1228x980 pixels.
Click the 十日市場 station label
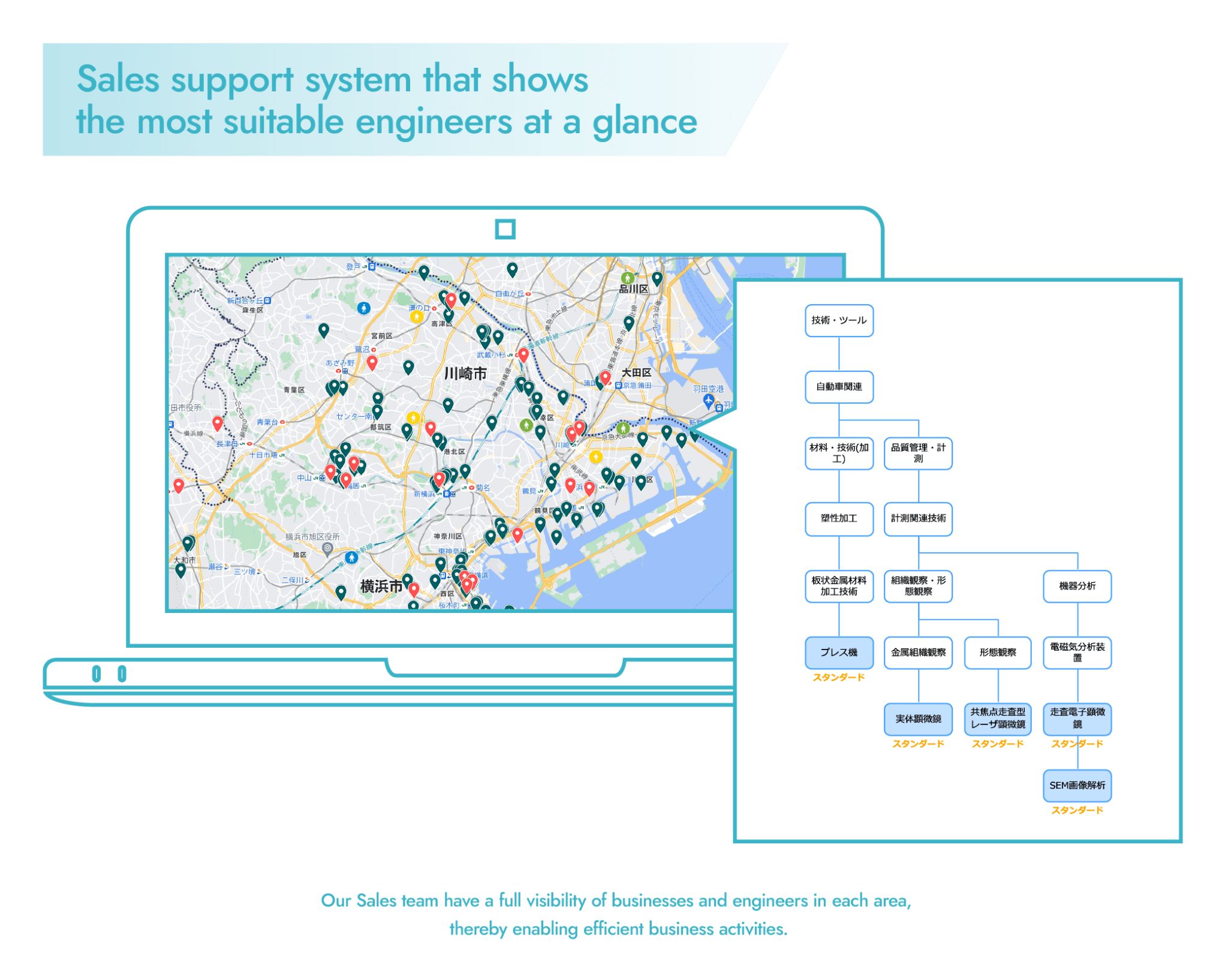point(263,455)
